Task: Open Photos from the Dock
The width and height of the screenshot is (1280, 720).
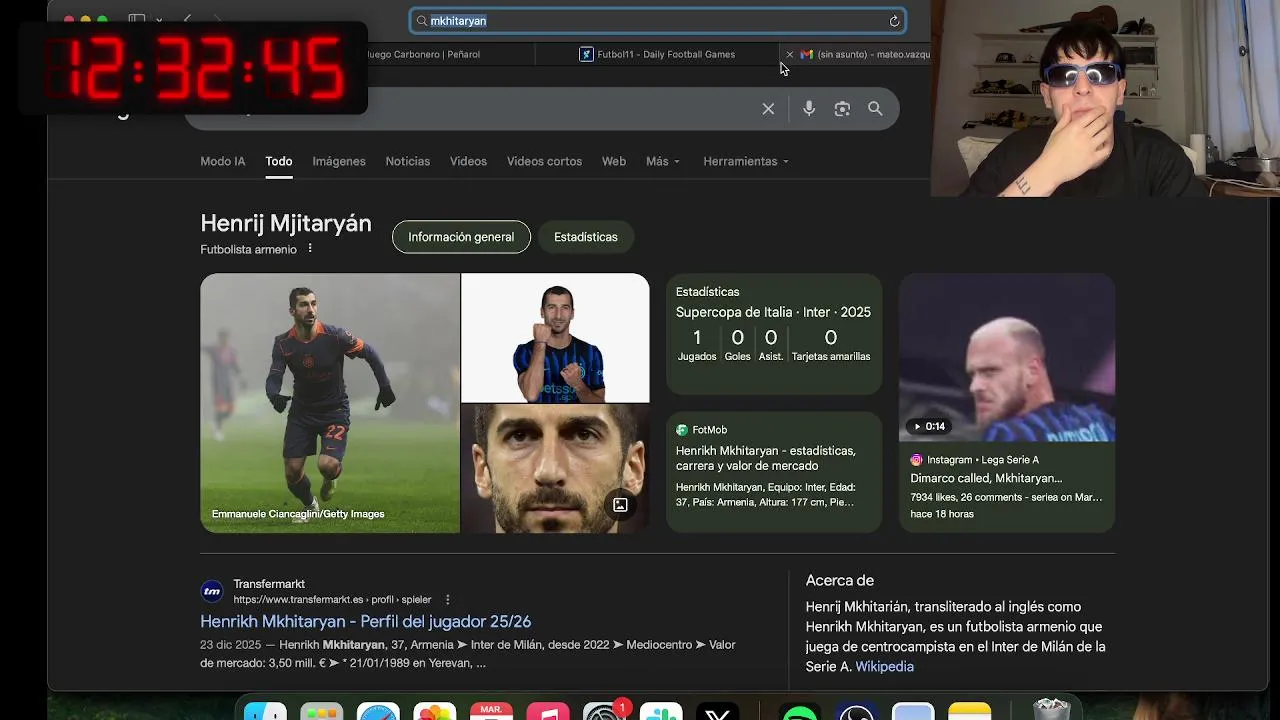Action: (435, 712)
